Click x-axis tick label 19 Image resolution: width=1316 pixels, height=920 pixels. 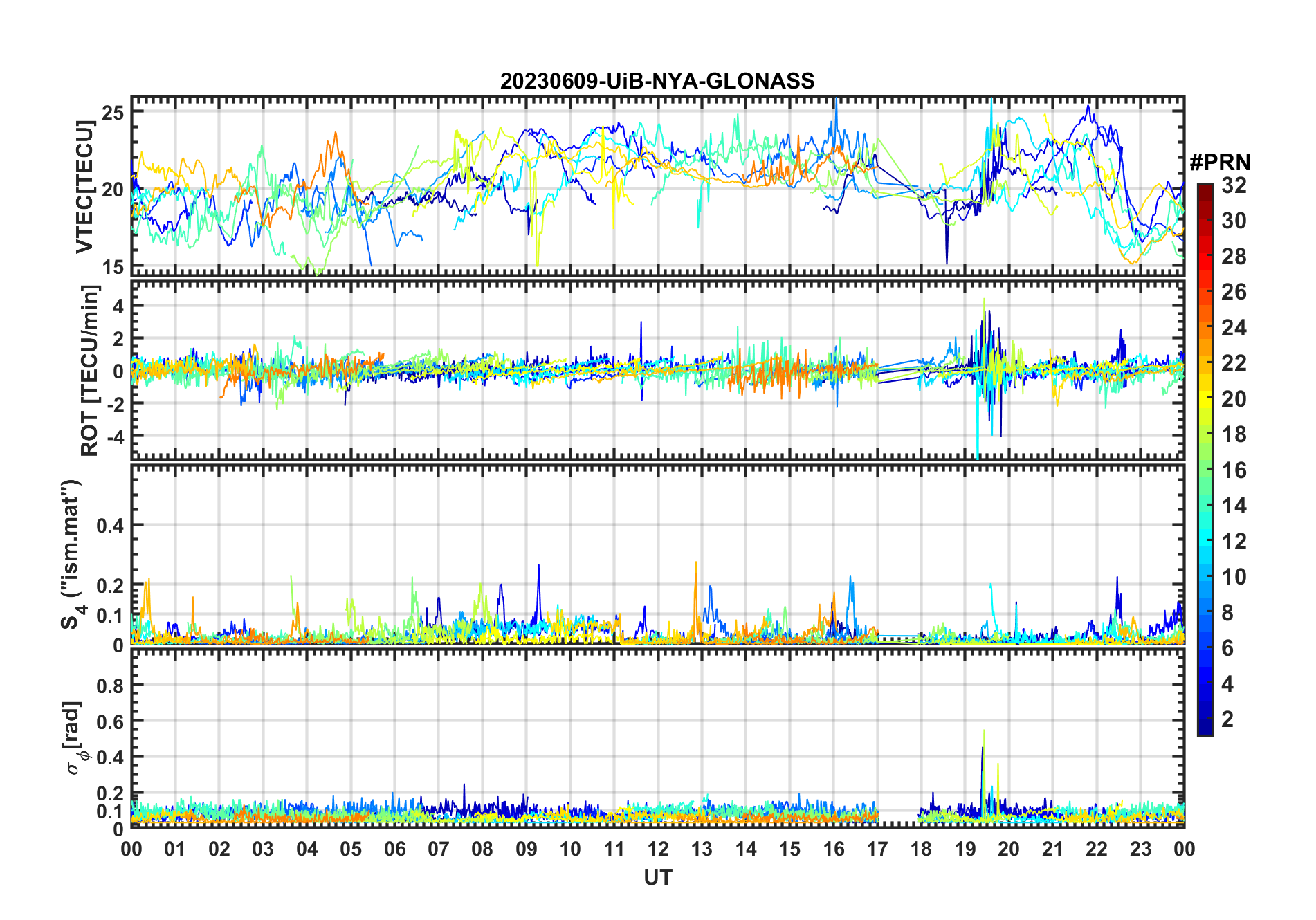click(x=965, y=849)
